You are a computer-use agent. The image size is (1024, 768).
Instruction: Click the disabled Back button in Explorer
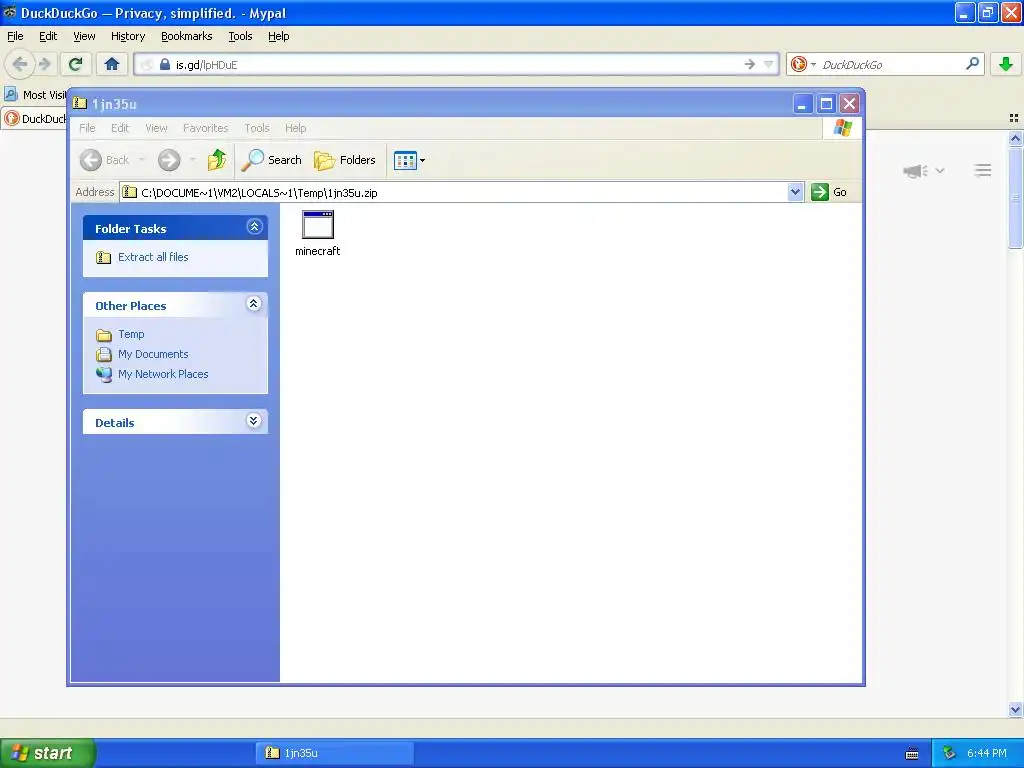(x=104, y=160)
